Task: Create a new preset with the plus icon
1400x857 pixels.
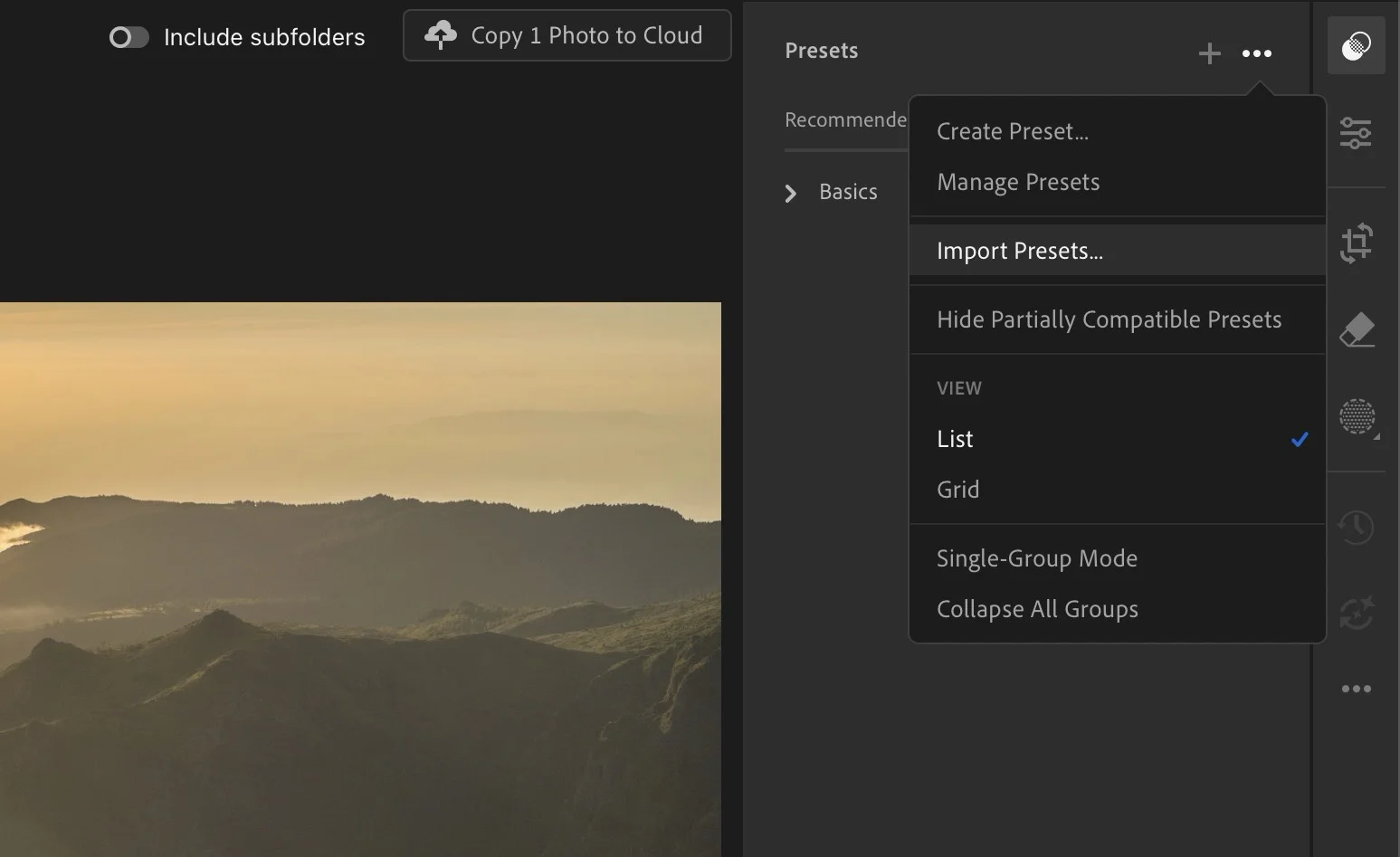Action: tap(1208, 52)
